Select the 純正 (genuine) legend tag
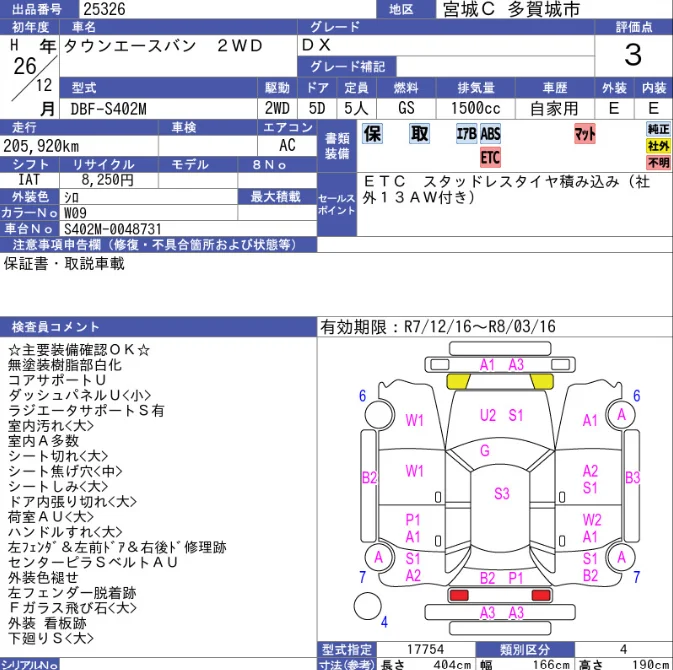The image size is (673, 670). pyautogui.click(x=658, y=130)
